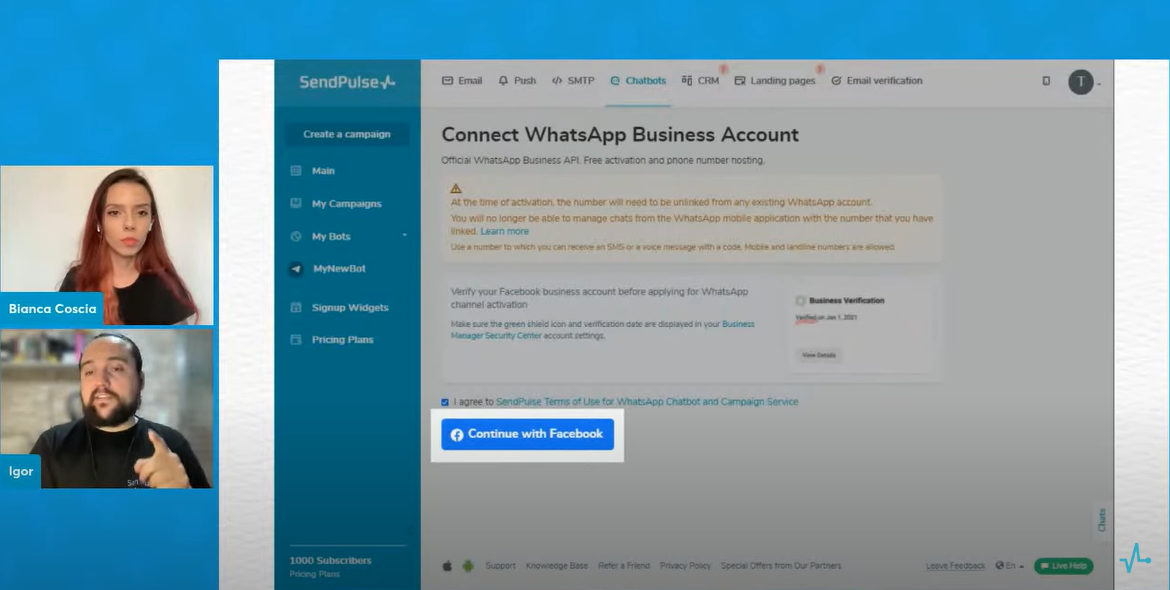Click the mobile device icon in header
Viewport: 1170px width, 590px height.
1046,81
